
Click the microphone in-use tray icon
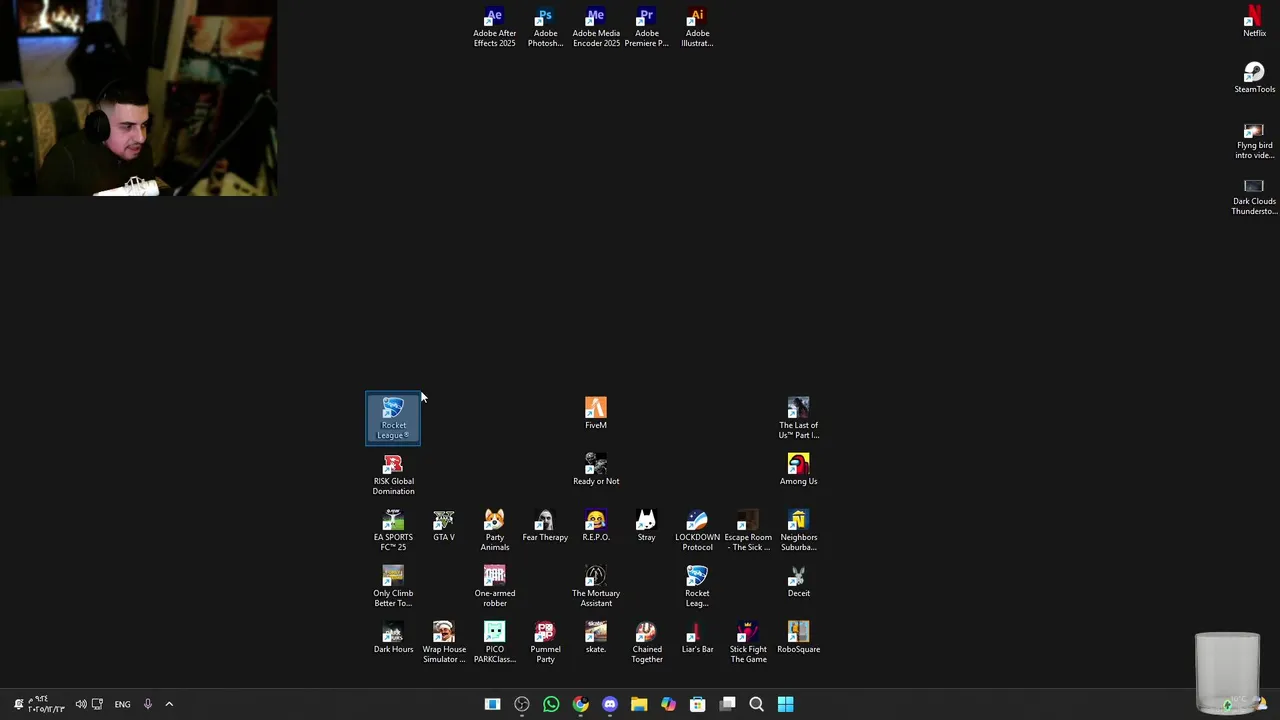tap(147, 704)
